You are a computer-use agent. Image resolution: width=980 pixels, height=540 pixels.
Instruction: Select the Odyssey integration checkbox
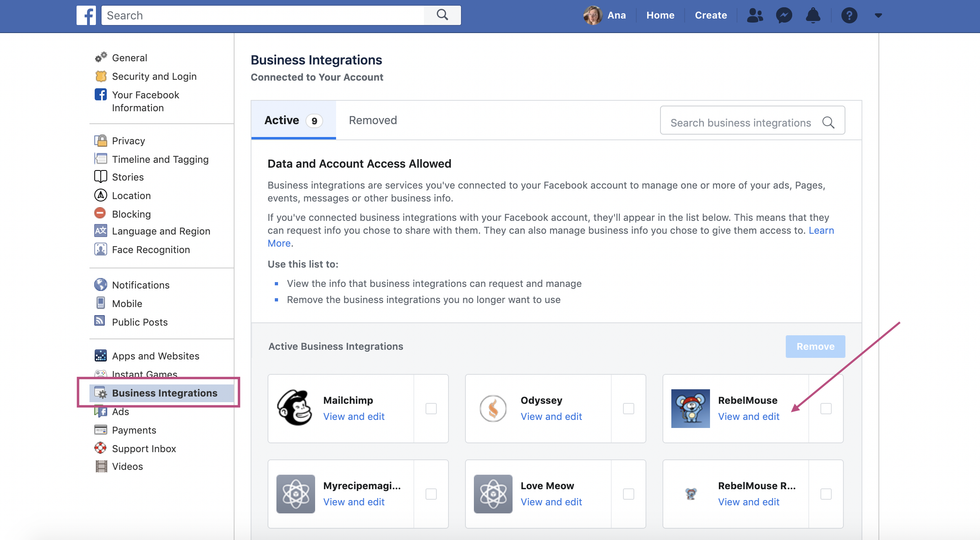(628, 408)
